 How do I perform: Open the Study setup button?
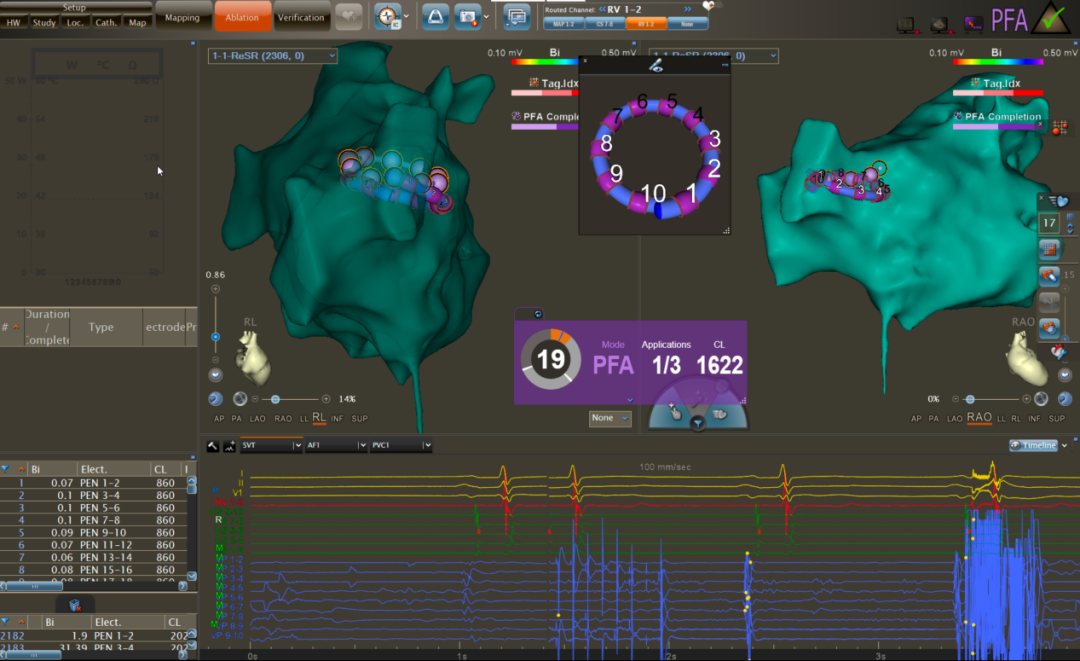(44, 22)
